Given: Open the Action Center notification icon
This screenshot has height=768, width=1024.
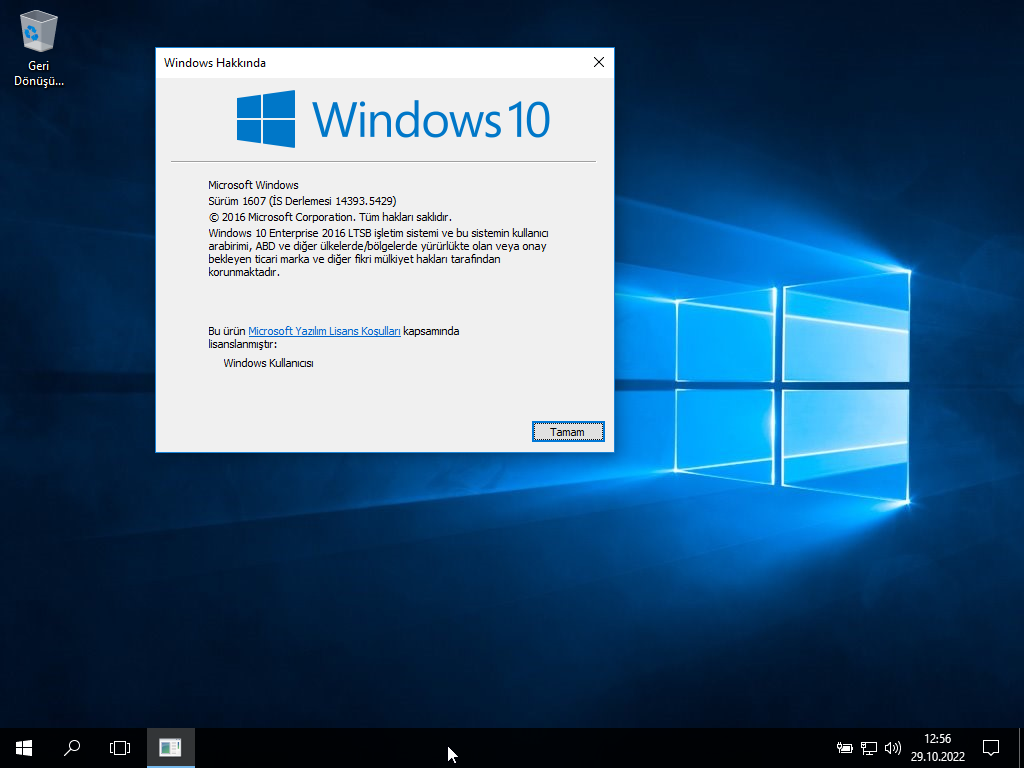Looking at the screenshot, I should coord(991,747).
